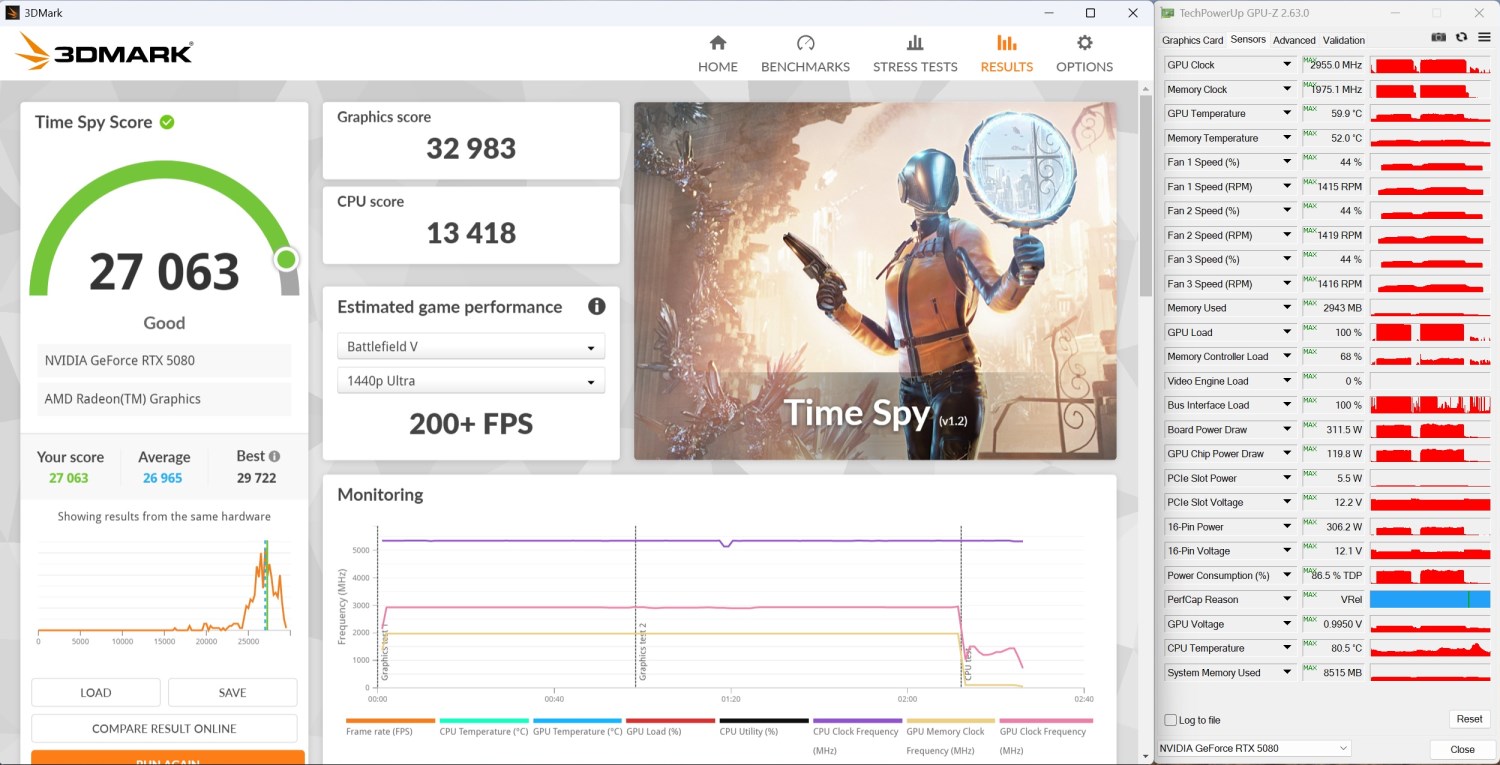Image resolution: width=1500 pixels, height=765 pixels.
Task: Click the info icon beside Estimated game performance
Action: [x=596, y=307]
